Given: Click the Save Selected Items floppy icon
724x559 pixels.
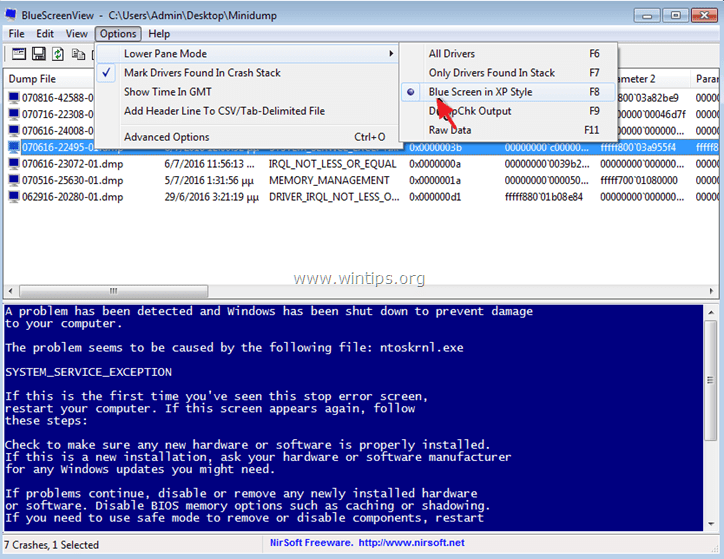Looking at the screenshot, I should click(x=39, y=53).
